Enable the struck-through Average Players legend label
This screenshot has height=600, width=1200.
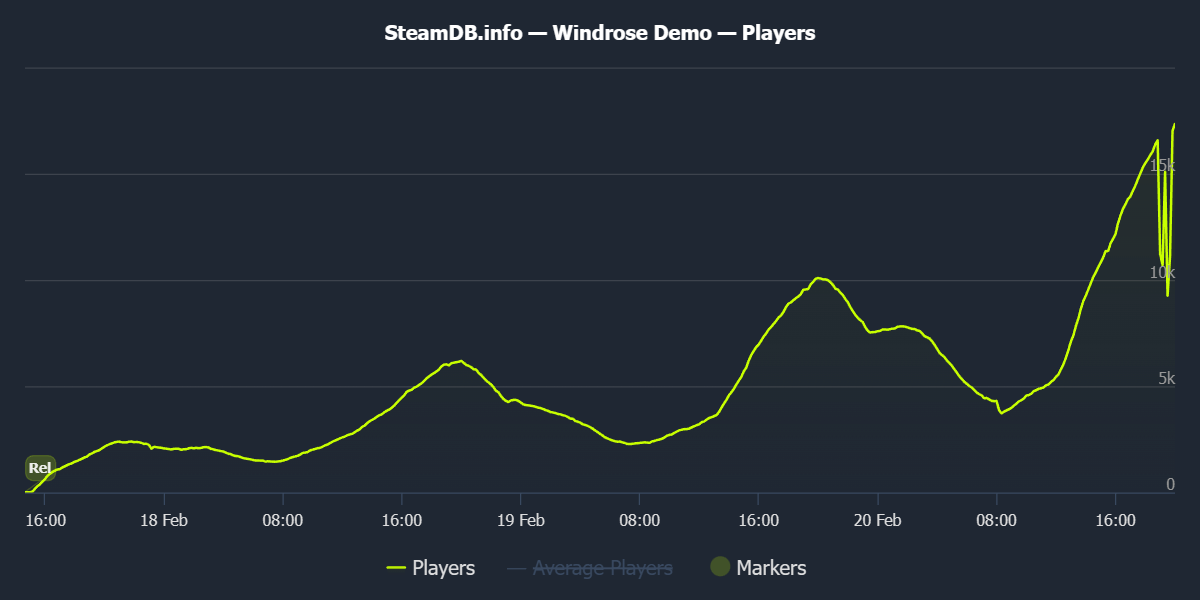tap(602, 568)
